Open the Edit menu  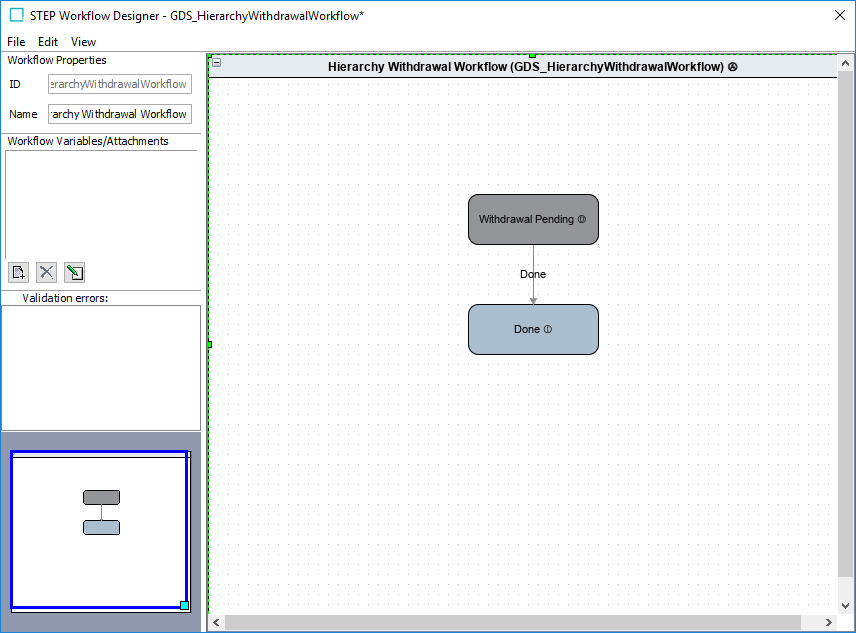point(48,42)
